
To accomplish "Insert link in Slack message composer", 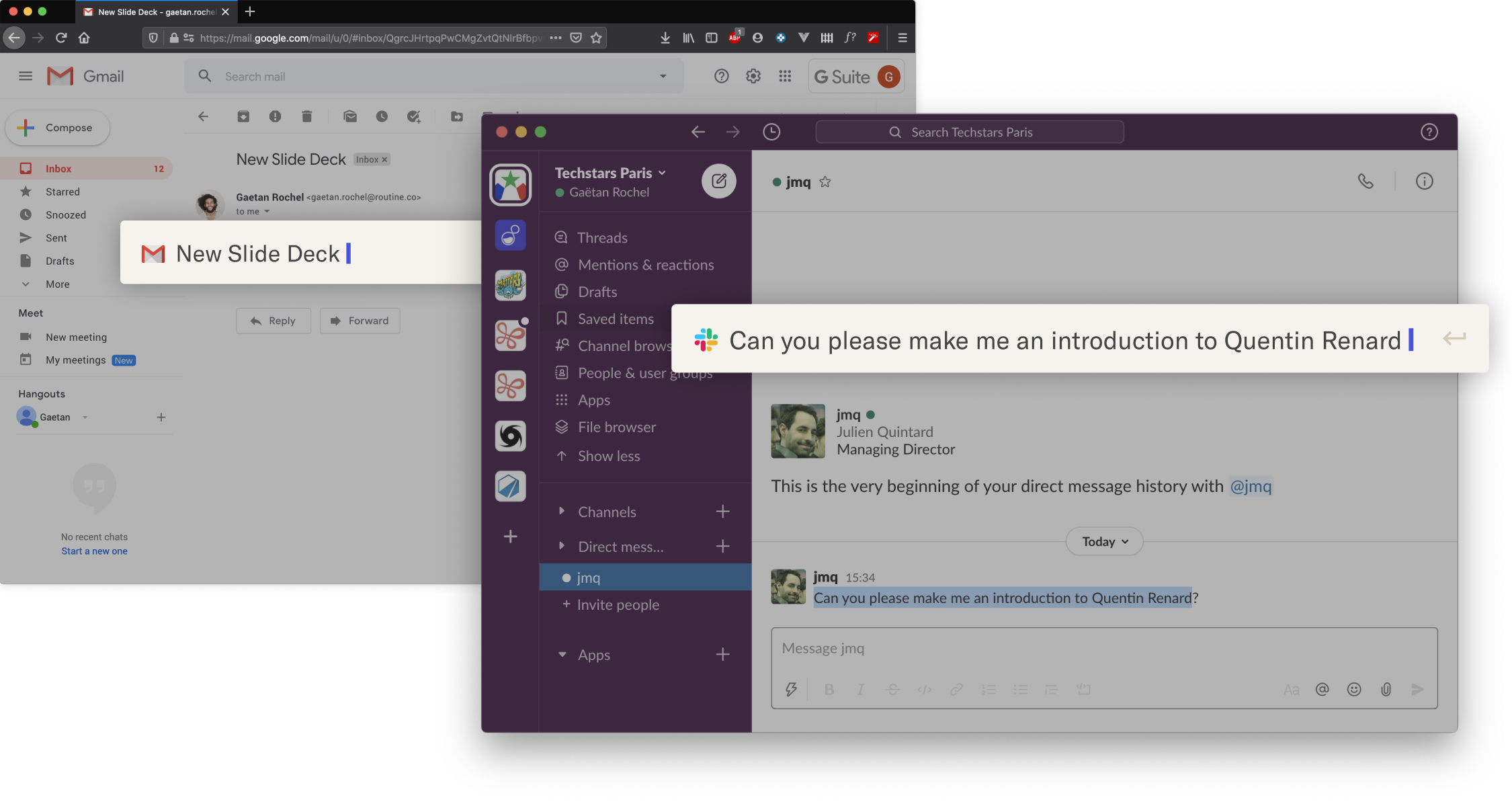I will click(956, 689).
